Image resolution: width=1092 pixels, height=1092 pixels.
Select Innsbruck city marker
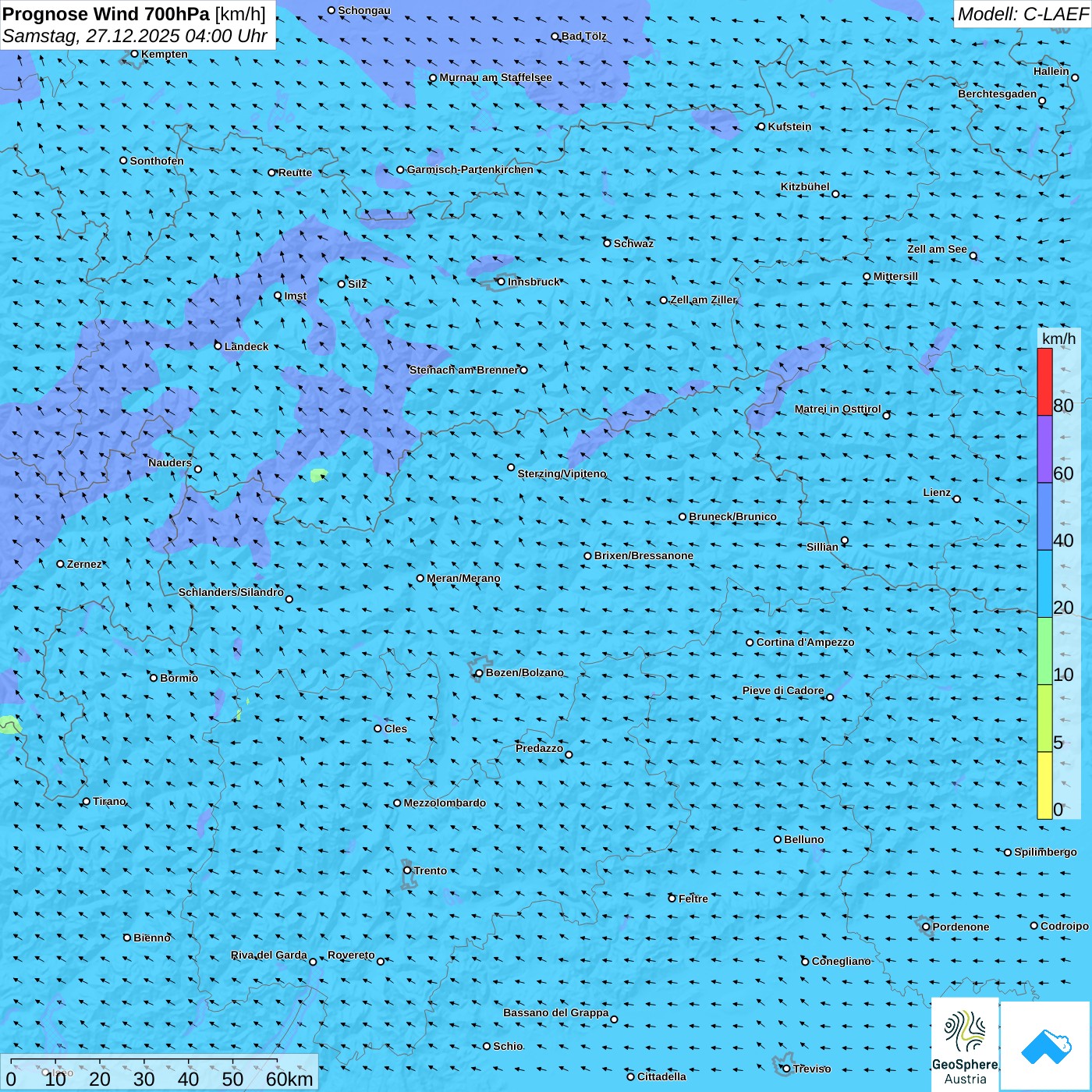[x=501, y=282]
